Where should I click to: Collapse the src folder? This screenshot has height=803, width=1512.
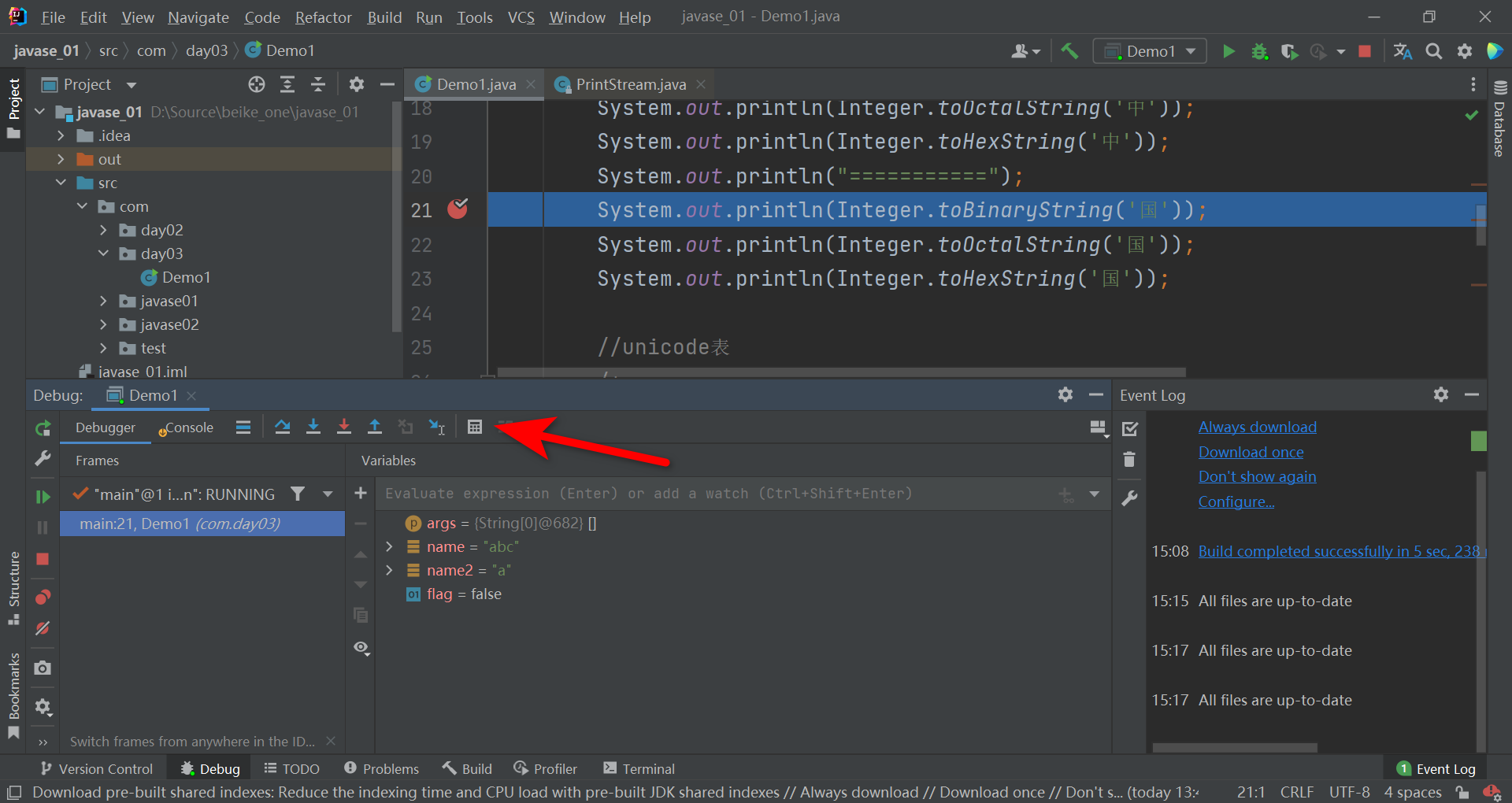[61, 183]
